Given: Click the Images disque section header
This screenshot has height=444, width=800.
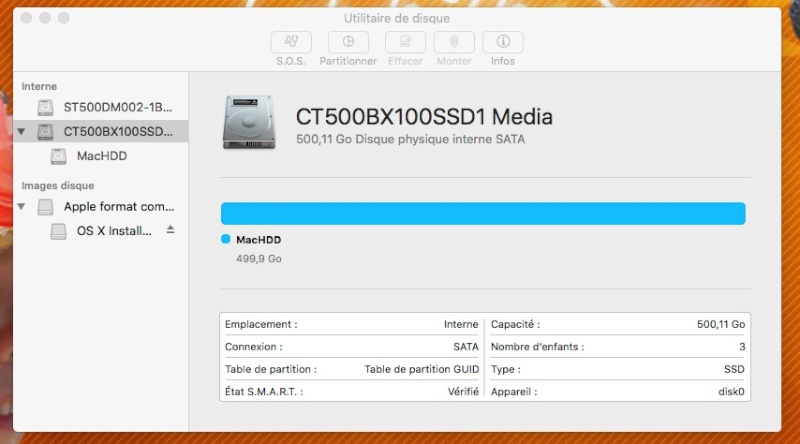Looking at the screenshot, I should [58, 186].
